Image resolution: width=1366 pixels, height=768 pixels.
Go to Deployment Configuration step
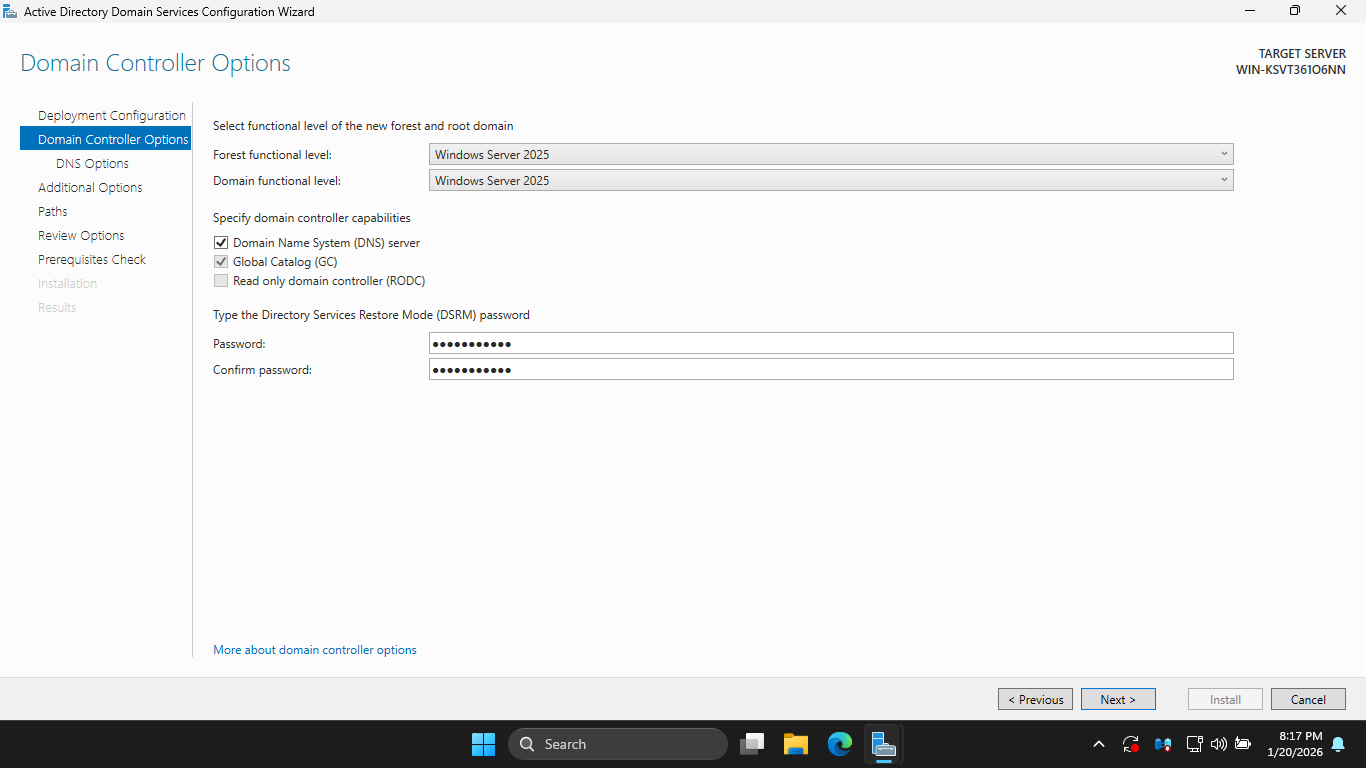click(x=112, y=116)
